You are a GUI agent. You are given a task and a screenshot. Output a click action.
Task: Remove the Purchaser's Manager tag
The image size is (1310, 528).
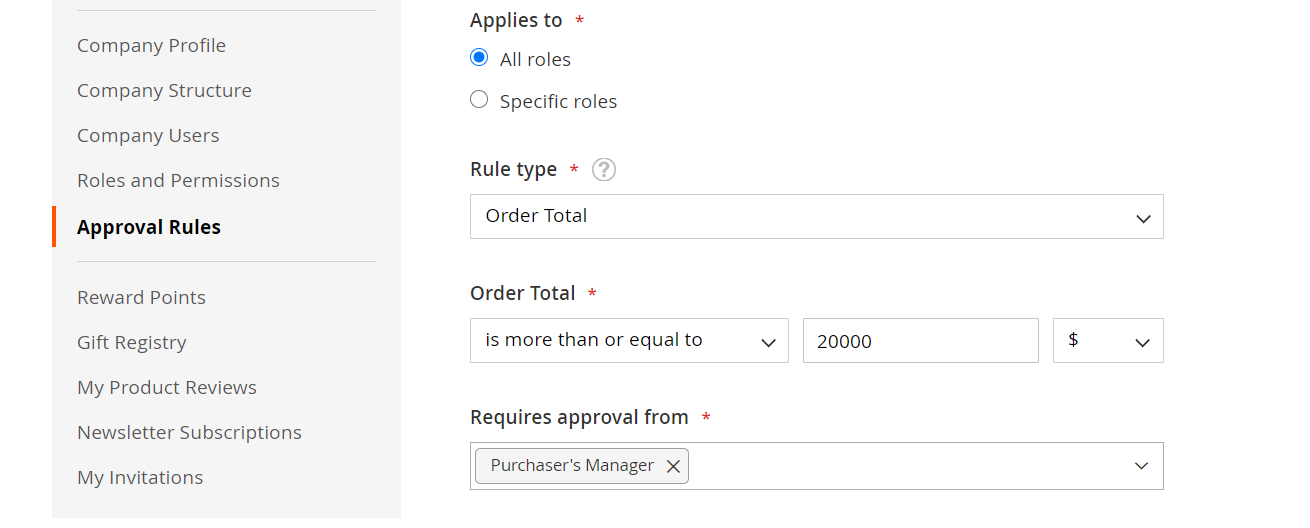[x=673, y=466]
